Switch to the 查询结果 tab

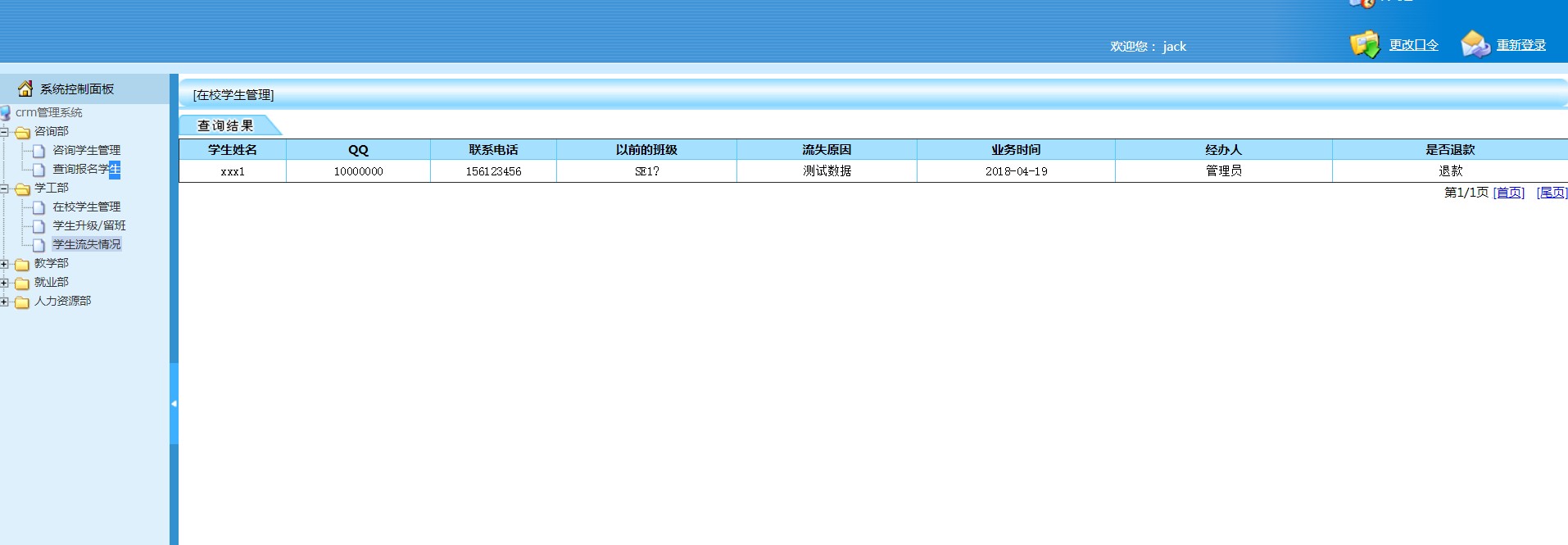coord(225,125)
